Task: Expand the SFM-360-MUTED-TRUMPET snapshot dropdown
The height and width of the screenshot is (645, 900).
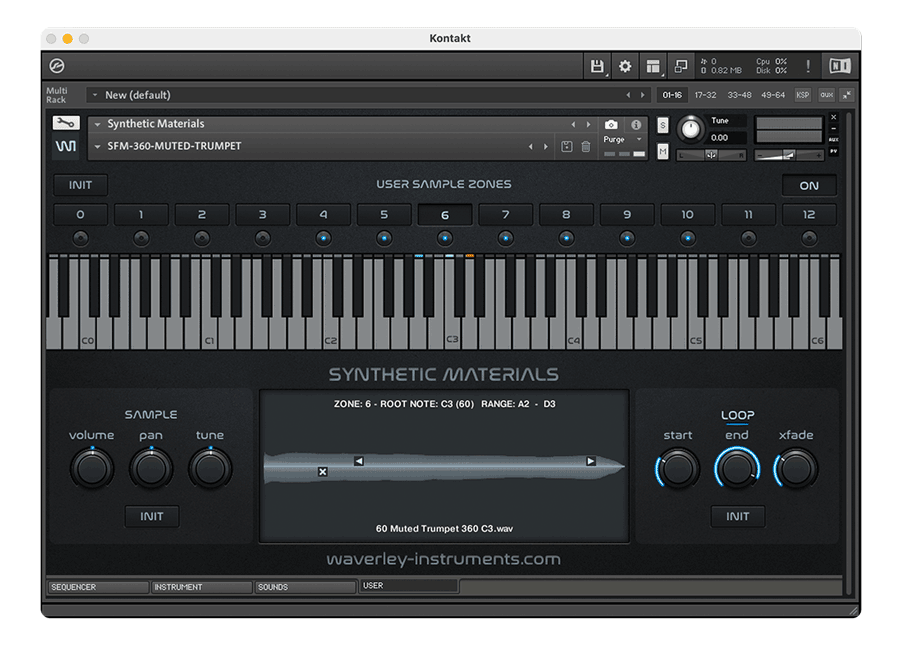Action: [98, 146]
